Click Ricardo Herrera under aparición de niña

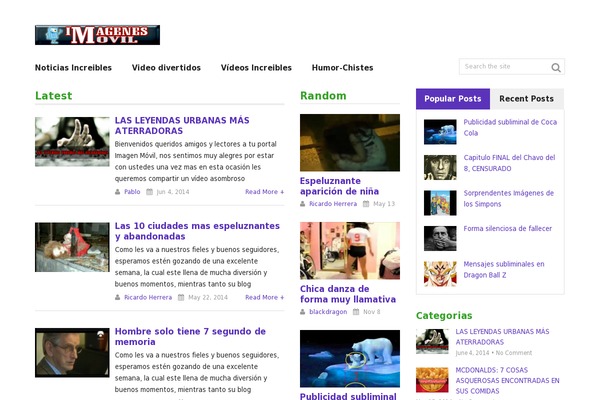pos(333,204)
